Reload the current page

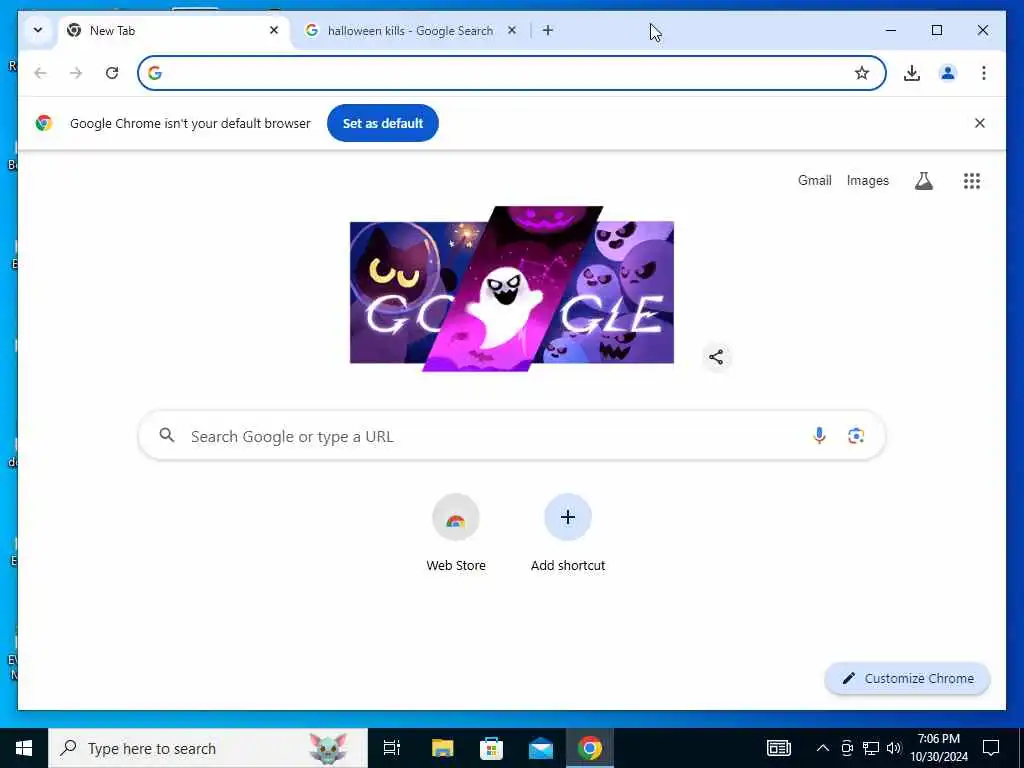point(112,73)
